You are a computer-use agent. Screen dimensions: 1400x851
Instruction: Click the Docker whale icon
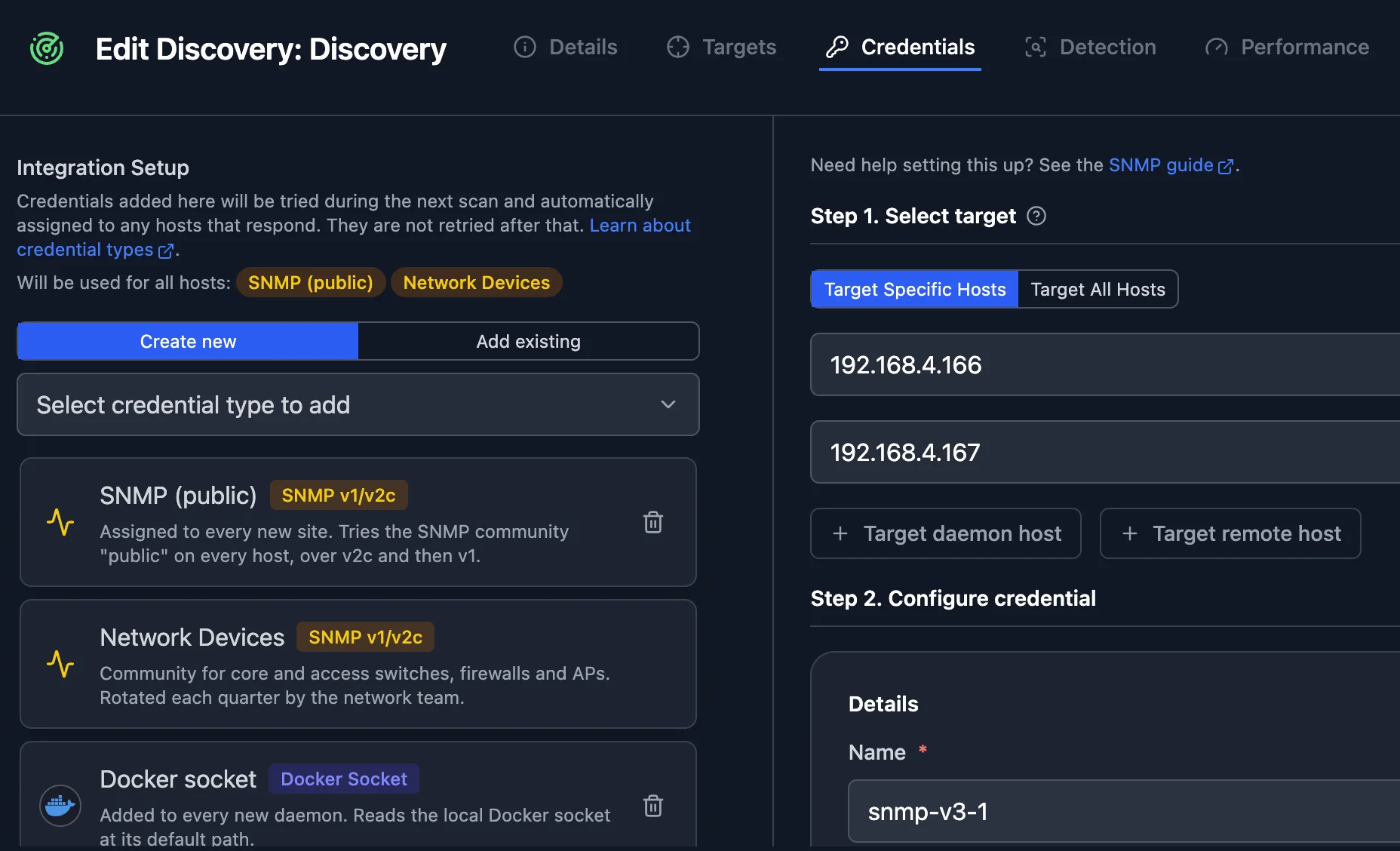[60, 806]
